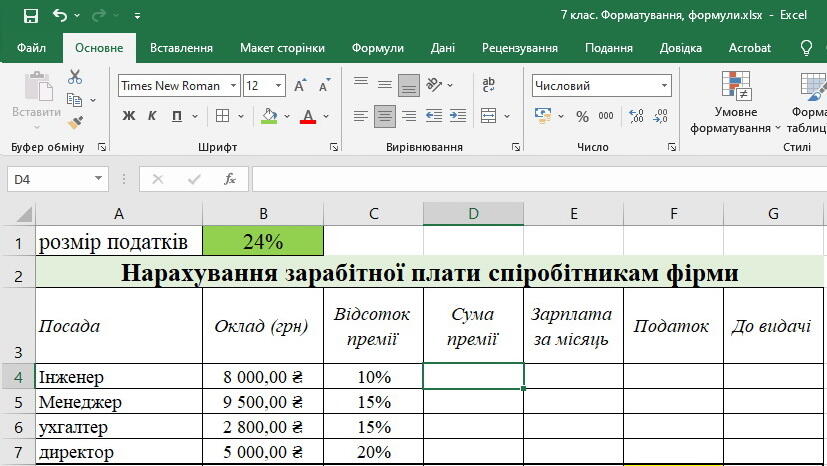The image size is (827, 466).
Task: Switch to the Макет сторінки tab
Action: point(282,48)
